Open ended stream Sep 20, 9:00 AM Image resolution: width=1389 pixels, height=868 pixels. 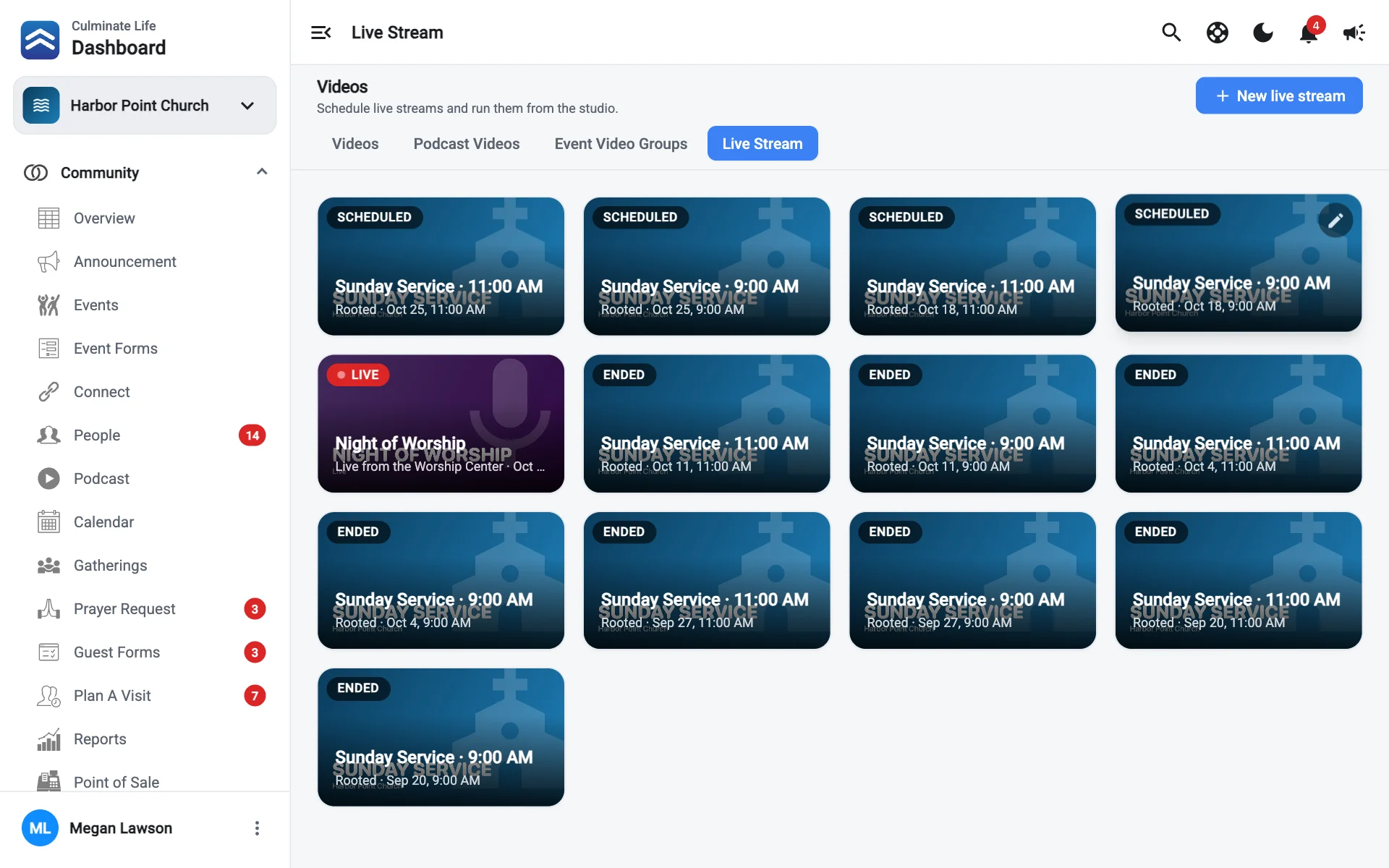click(441, 737)
